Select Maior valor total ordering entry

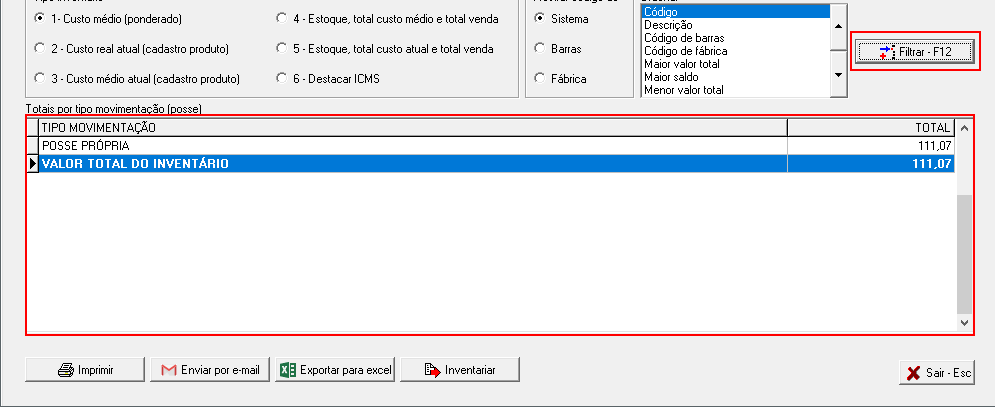pyautogui.click(x=735, y=64)
